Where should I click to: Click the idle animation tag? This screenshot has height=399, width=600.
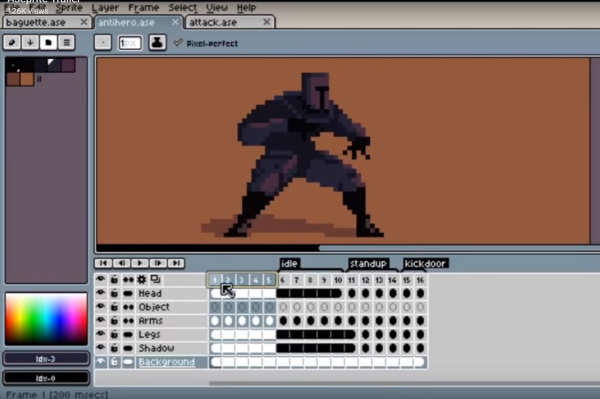coord(289,264)
